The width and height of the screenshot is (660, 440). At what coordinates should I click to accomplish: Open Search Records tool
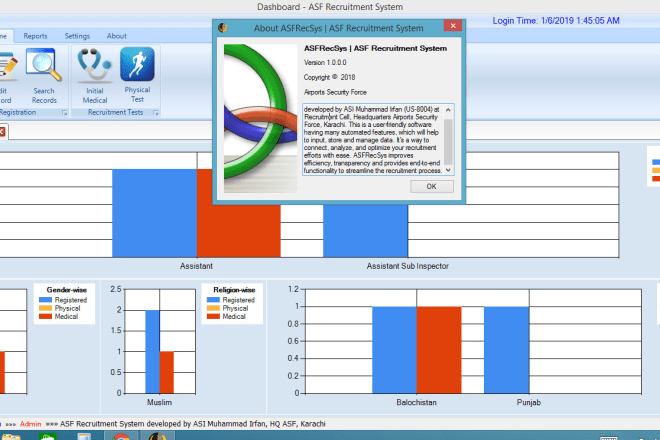point(44,76)
